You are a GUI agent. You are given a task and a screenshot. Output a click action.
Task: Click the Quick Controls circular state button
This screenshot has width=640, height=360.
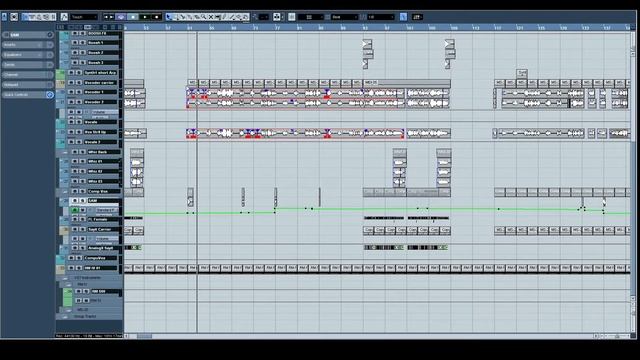click(50, 95)
